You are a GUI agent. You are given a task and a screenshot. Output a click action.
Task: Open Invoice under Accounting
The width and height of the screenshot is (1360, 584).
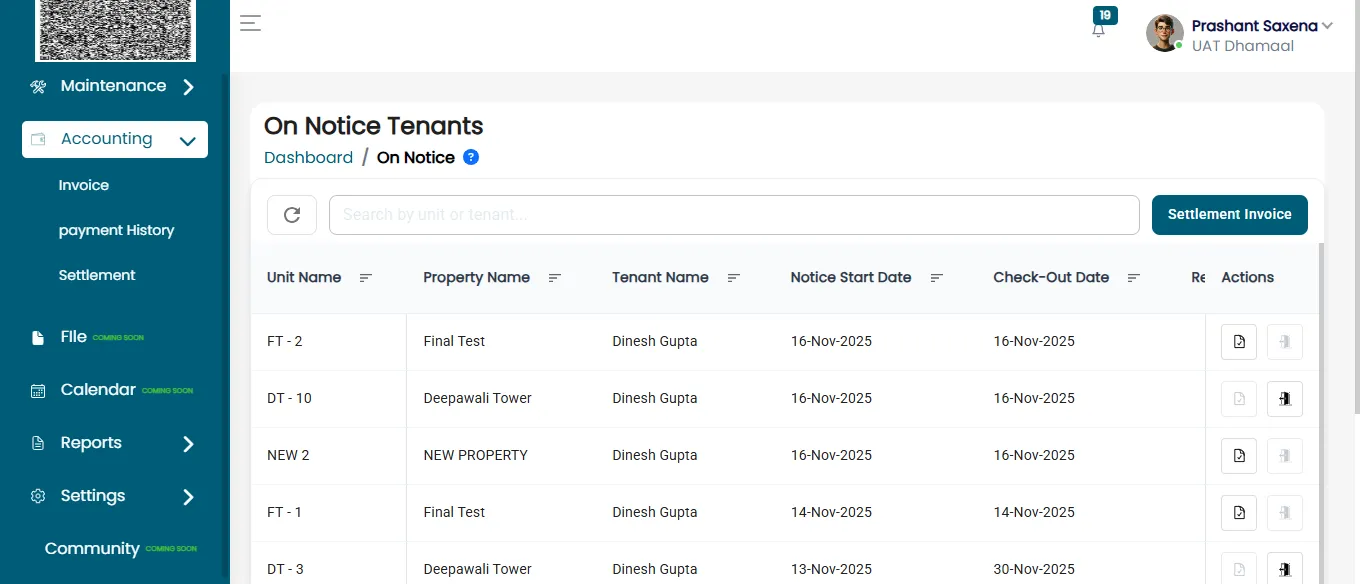point(84,185)
